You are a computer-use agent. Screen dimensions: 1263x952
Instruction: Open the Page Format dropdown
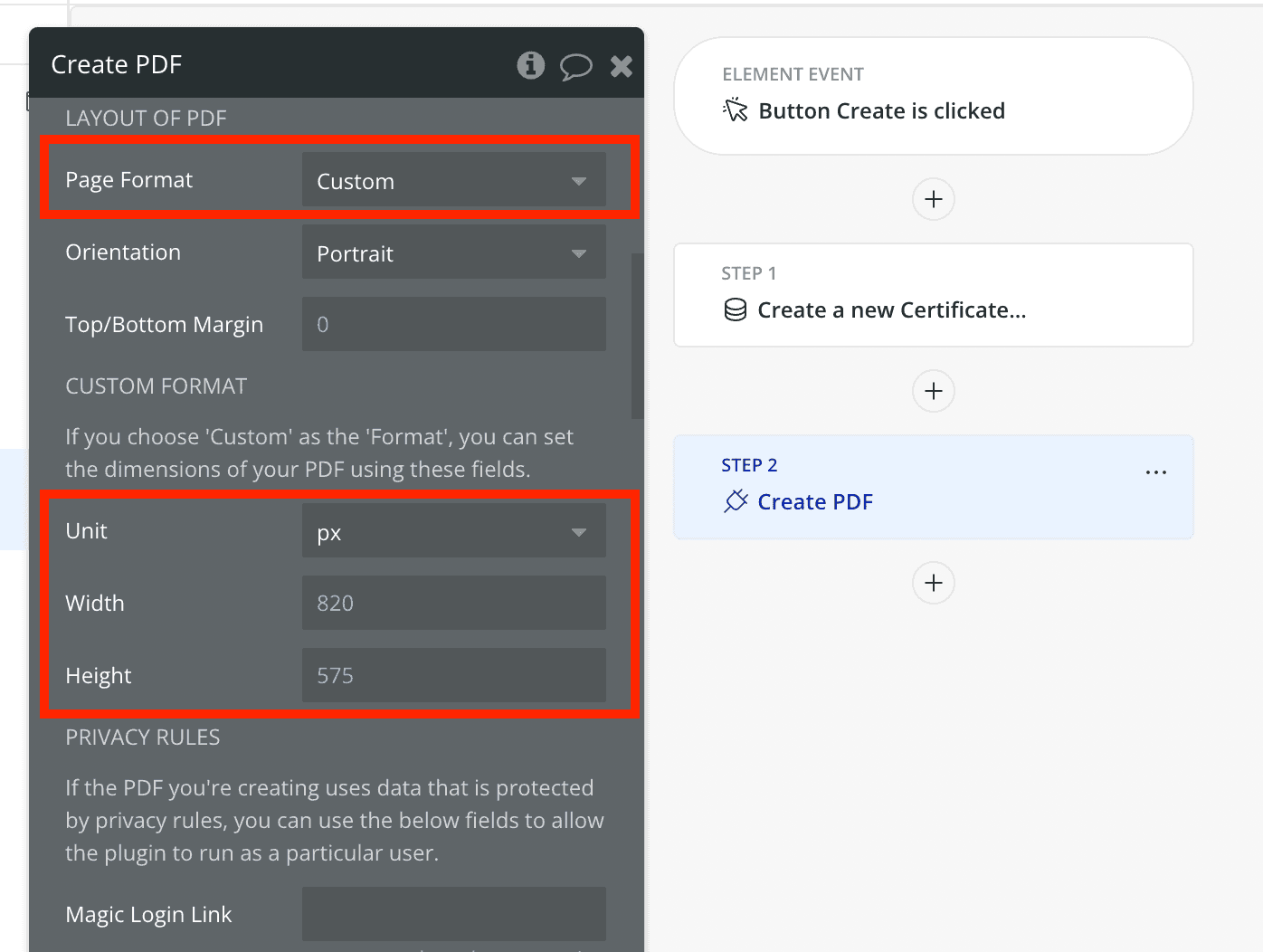[x=453, y=181]
